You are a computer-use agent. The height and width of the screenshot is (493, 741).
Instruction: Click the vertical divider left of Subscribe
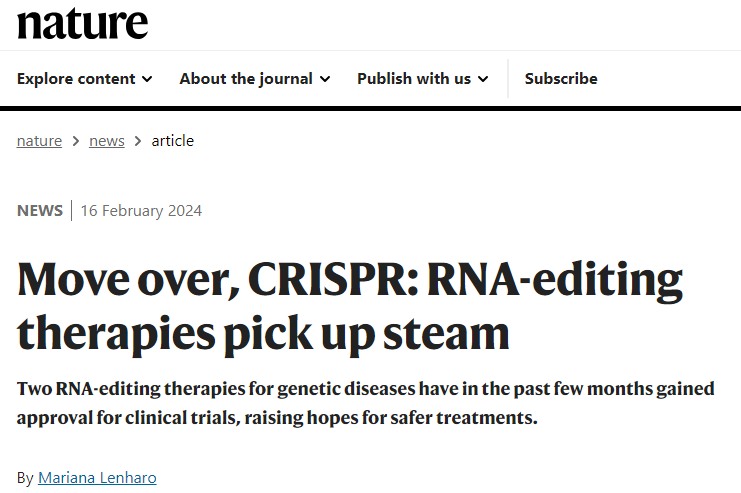click(x=508, y=79)
